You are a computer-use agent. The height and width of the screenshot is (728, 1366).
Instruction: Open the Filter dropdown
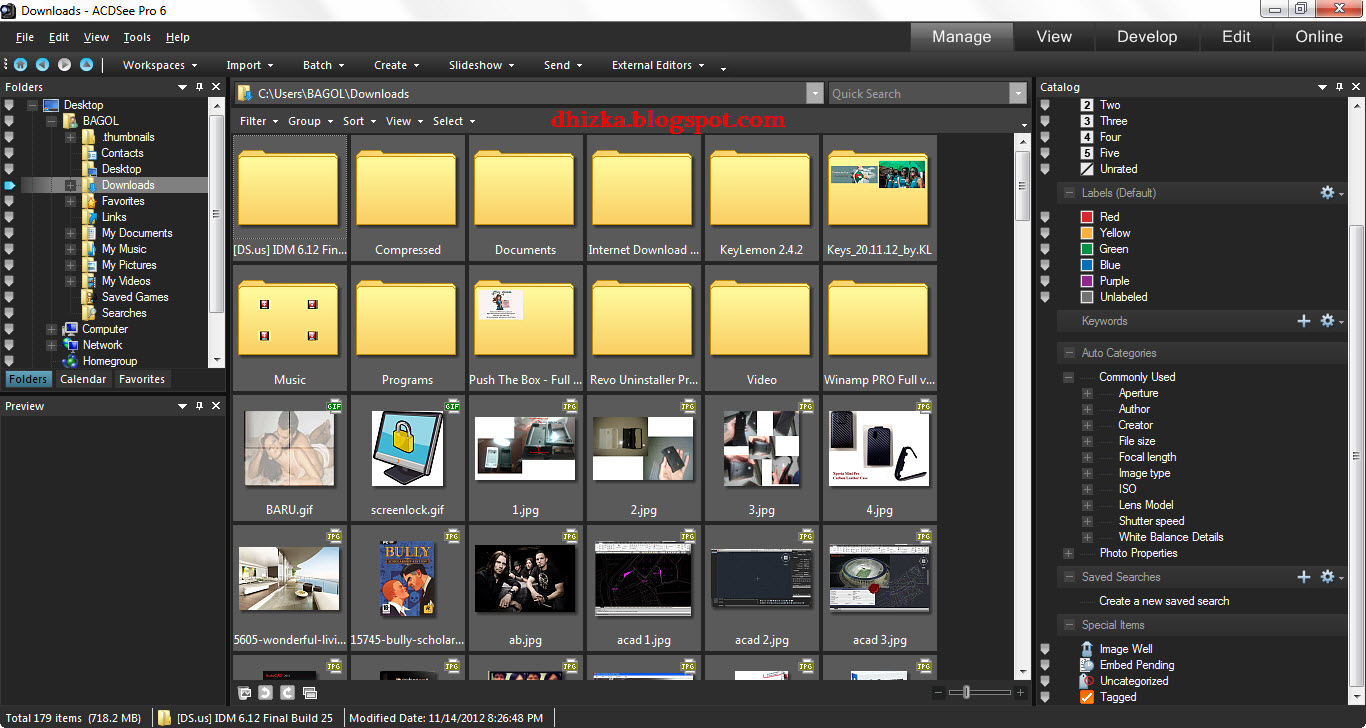pyautogui.click(x=260, y=121)
